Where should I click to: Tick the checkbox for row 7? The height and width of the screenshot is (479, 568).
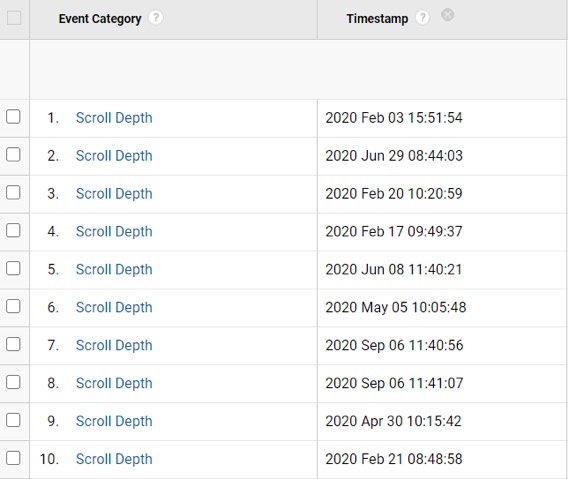pyautogui.click(x=13, y=344)
